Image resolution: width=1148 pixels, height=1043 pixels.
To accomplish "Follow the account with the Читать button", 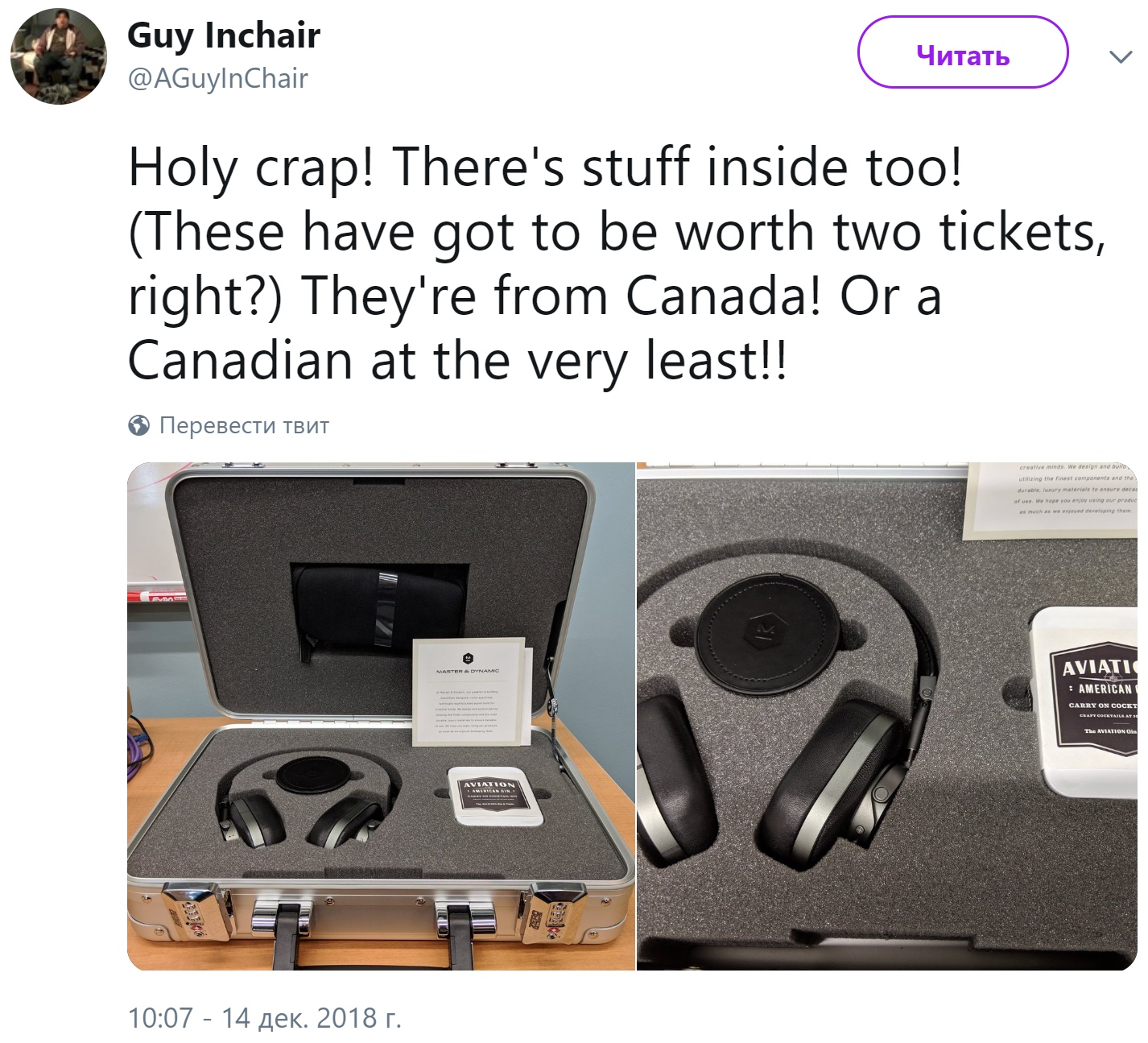I will pos(963,56).
